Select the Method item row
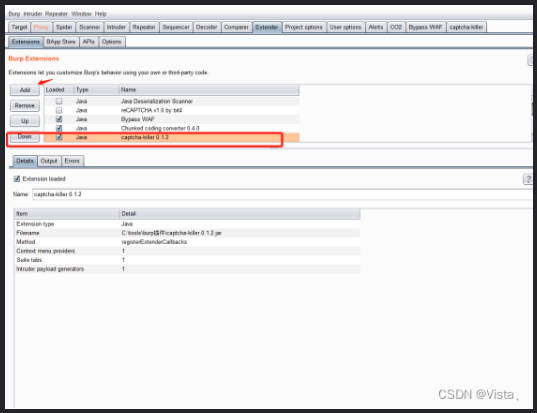The image size is (537, 413). [x=187, y=242]
